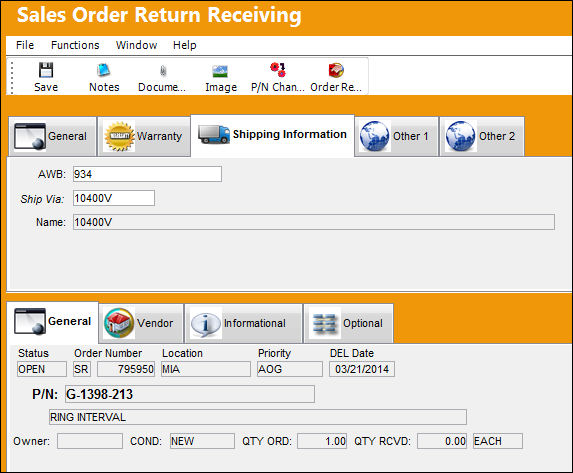Image resolution: width=573 pixels, height=473 pixels.
Task: Click the empty Owner field
Action: (90, 441)
